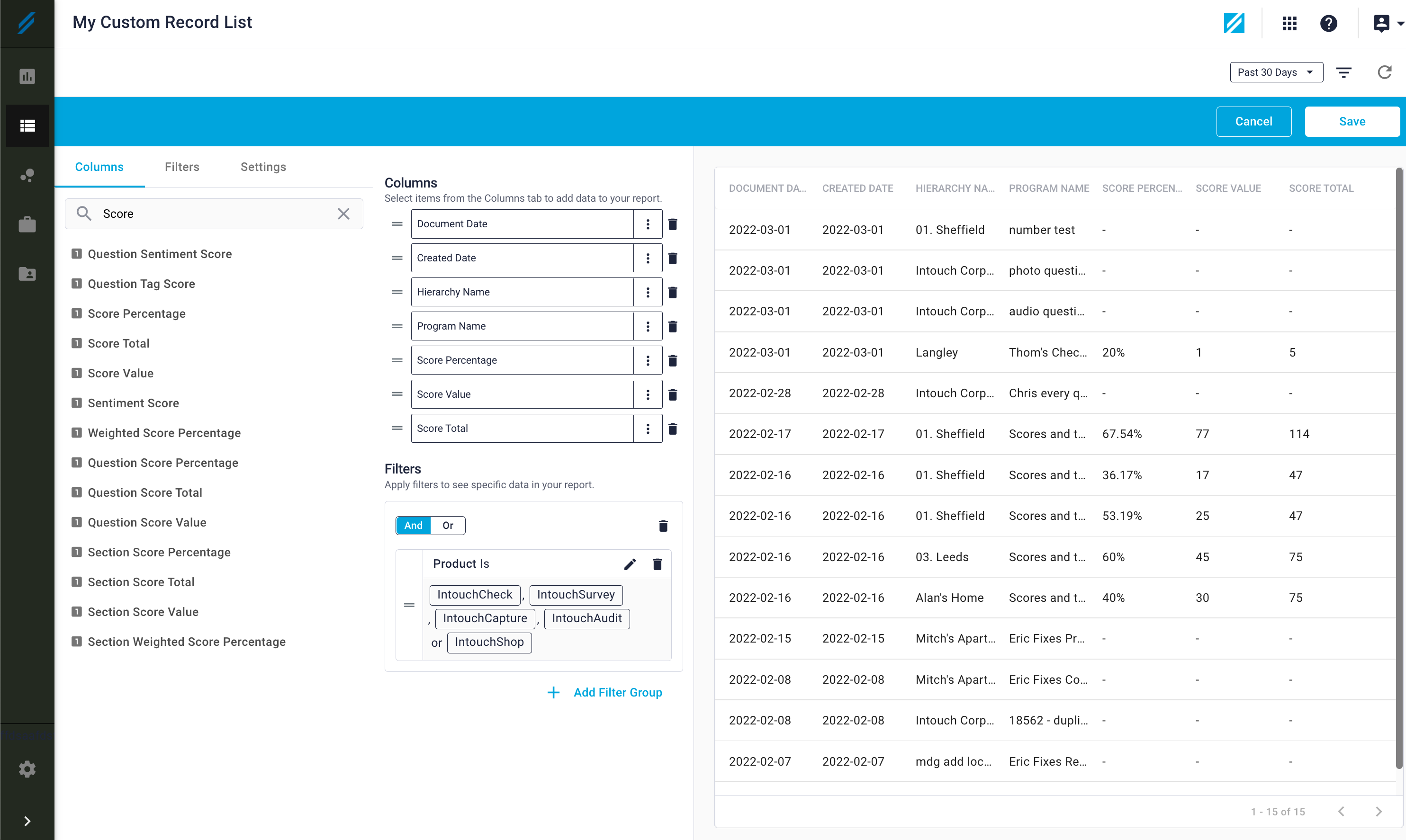Open the user account menu
Image resolution: width=1406 pixels, height=840 pixels.
[1386, 23]
